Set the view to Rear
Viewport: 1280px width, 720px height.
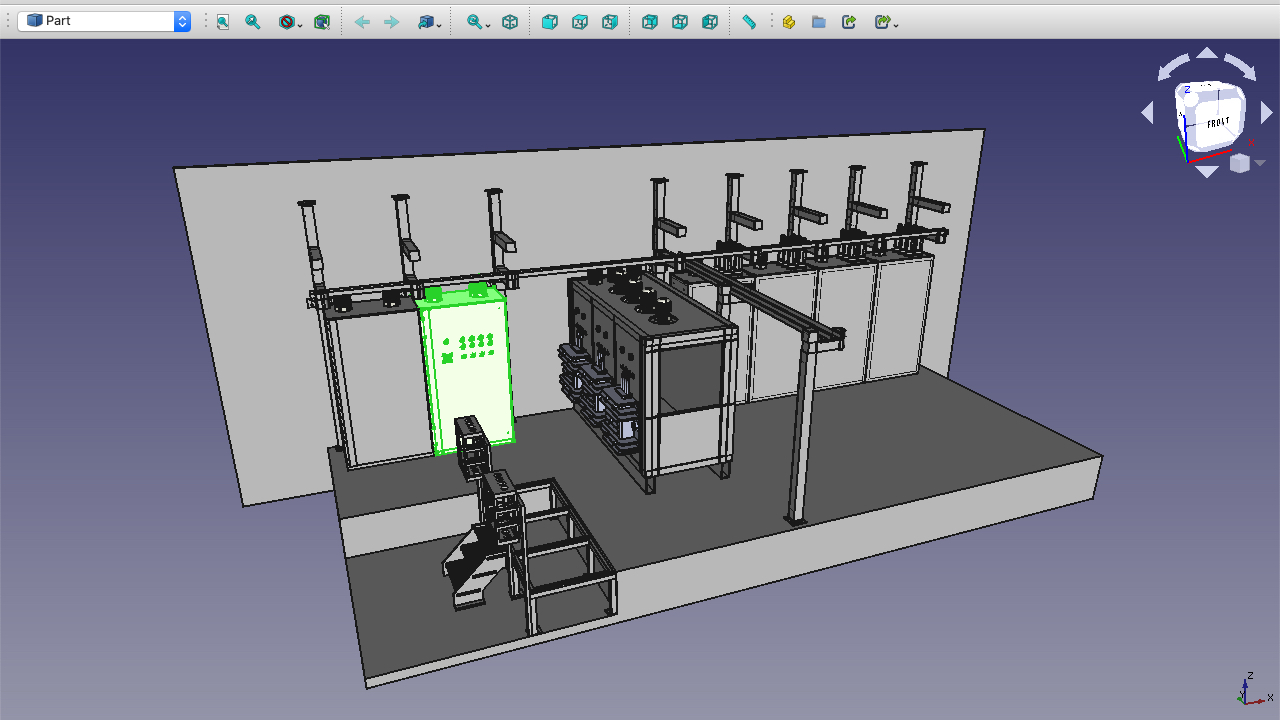650,21
